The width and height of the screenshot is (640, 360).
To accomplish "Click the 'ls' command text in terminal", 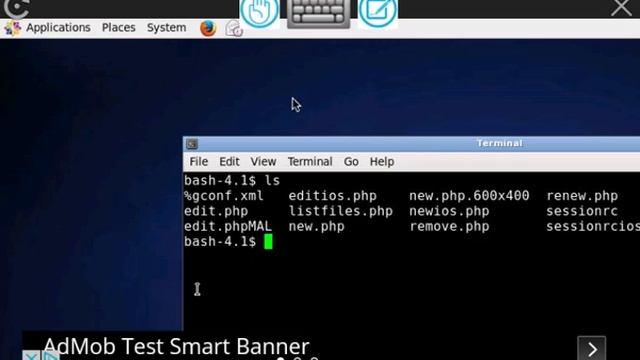I will pyautogui.click(x=272, y=180).
